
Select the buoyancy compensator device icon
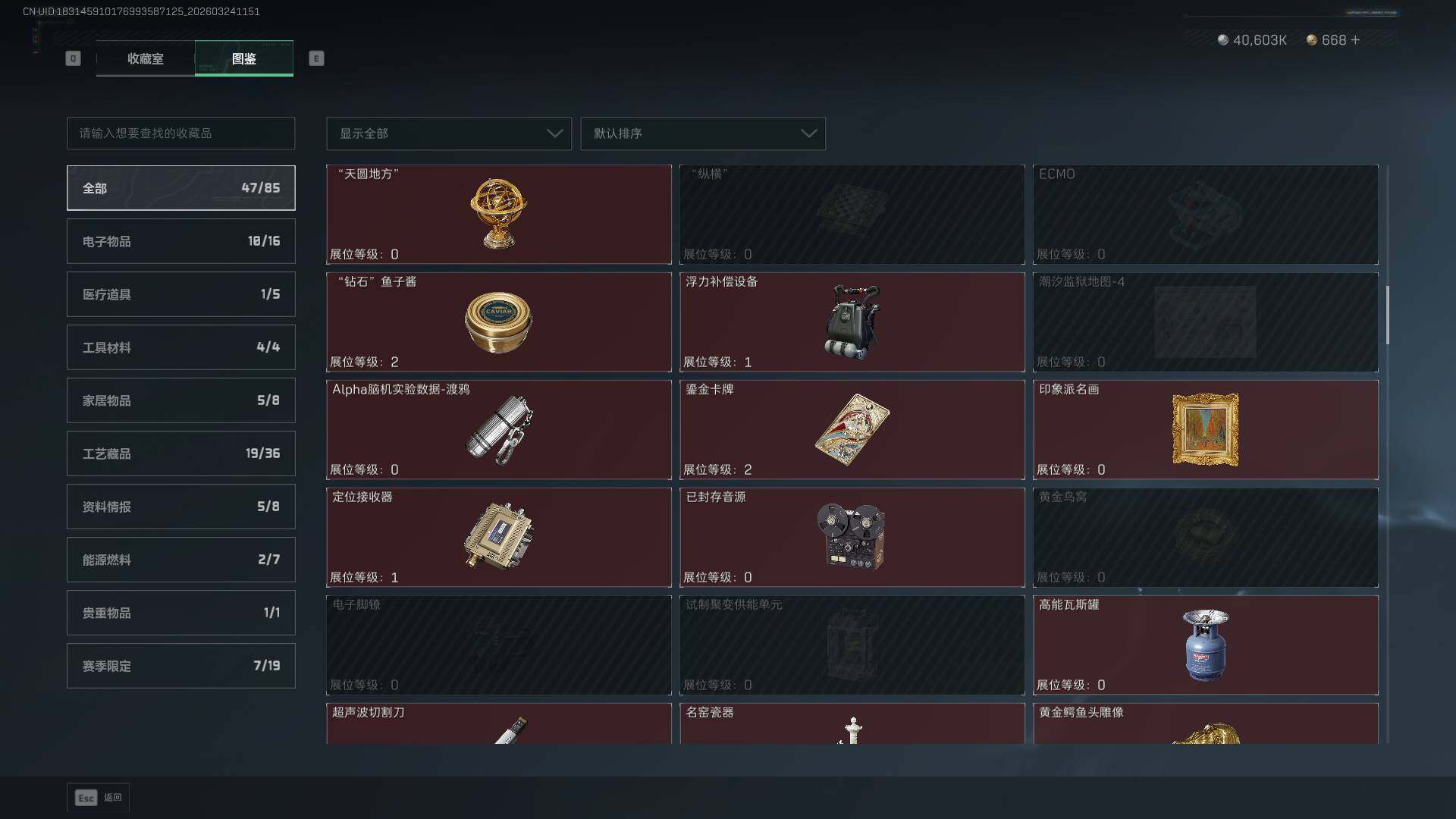point(852,322)
